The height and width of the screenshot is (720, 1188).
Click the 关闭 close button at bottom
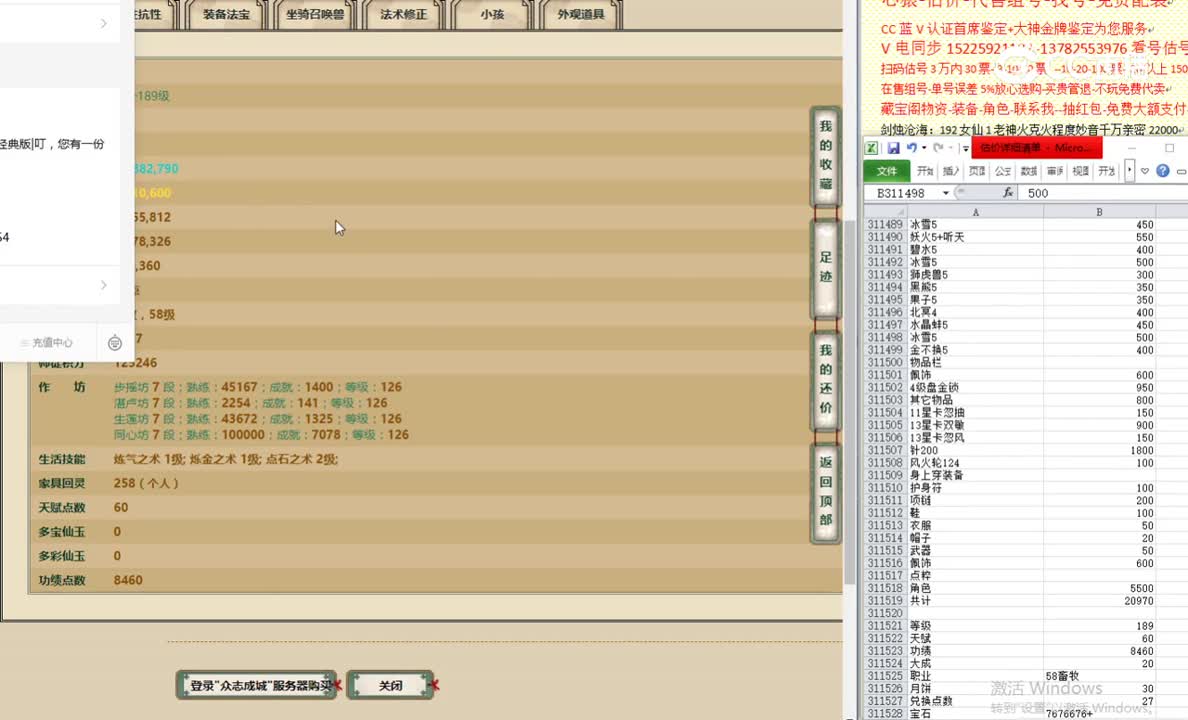390,685
